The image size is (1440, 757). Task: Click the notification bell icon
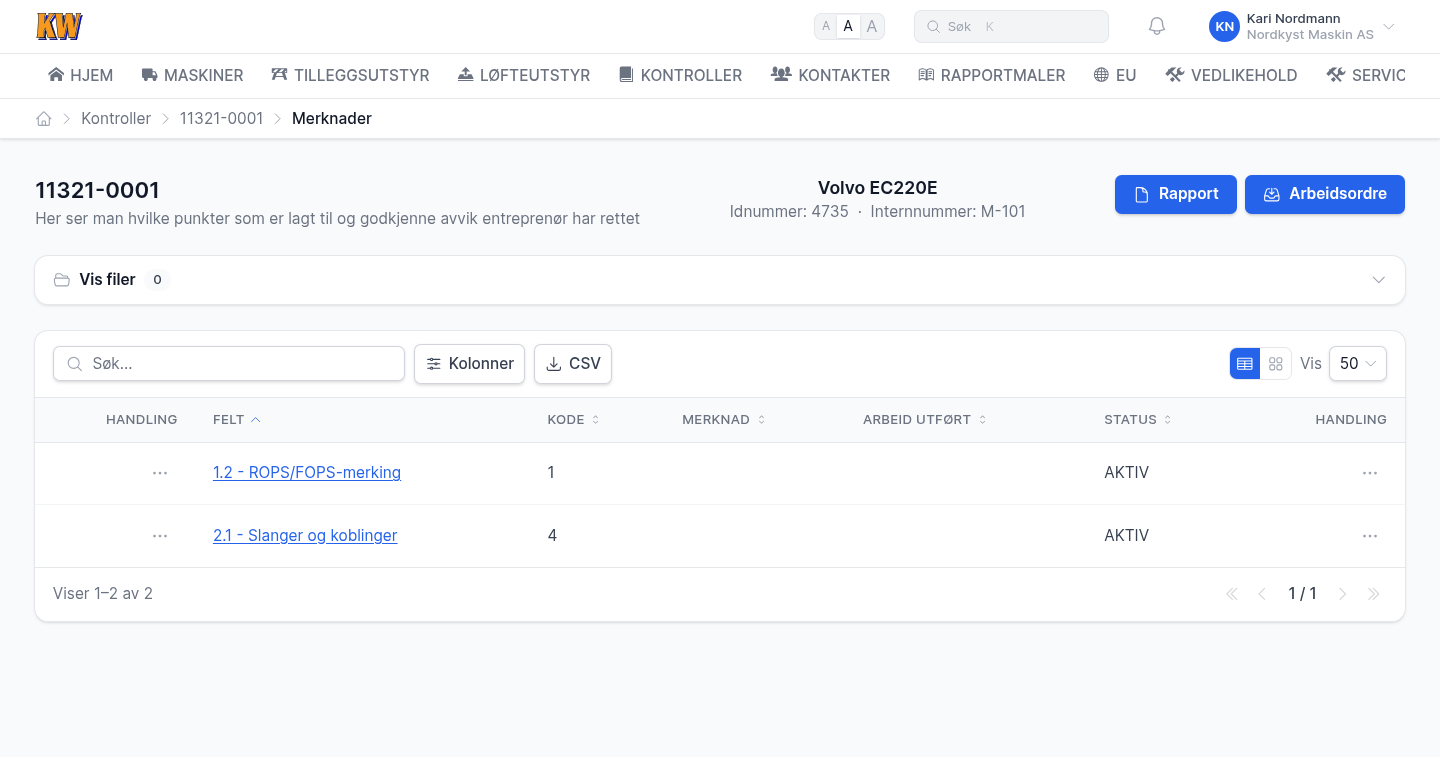1157,27
